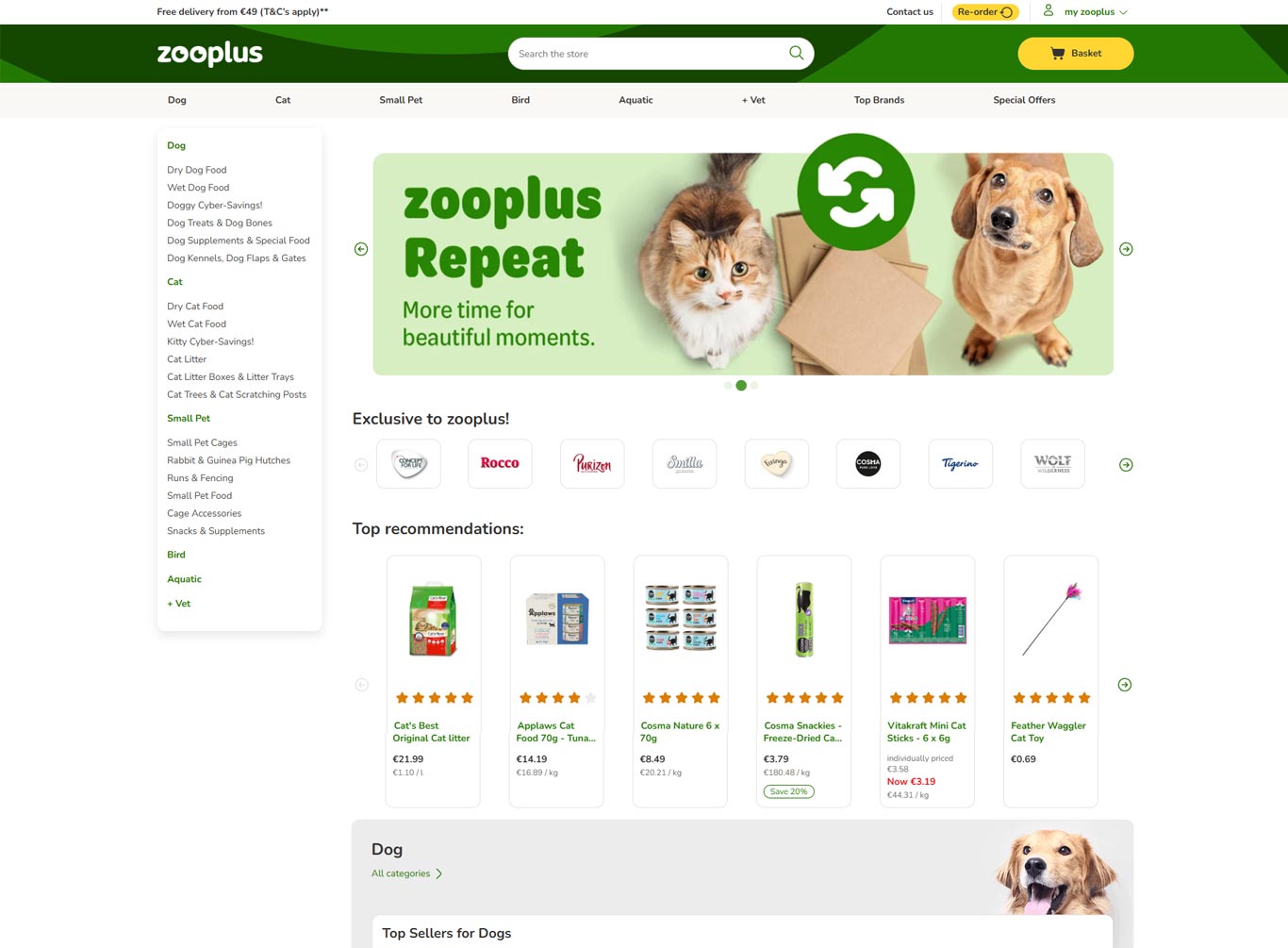
Task: Show next top recommendations arrow
Action: pyautogui.click(x=1125, y=685)
